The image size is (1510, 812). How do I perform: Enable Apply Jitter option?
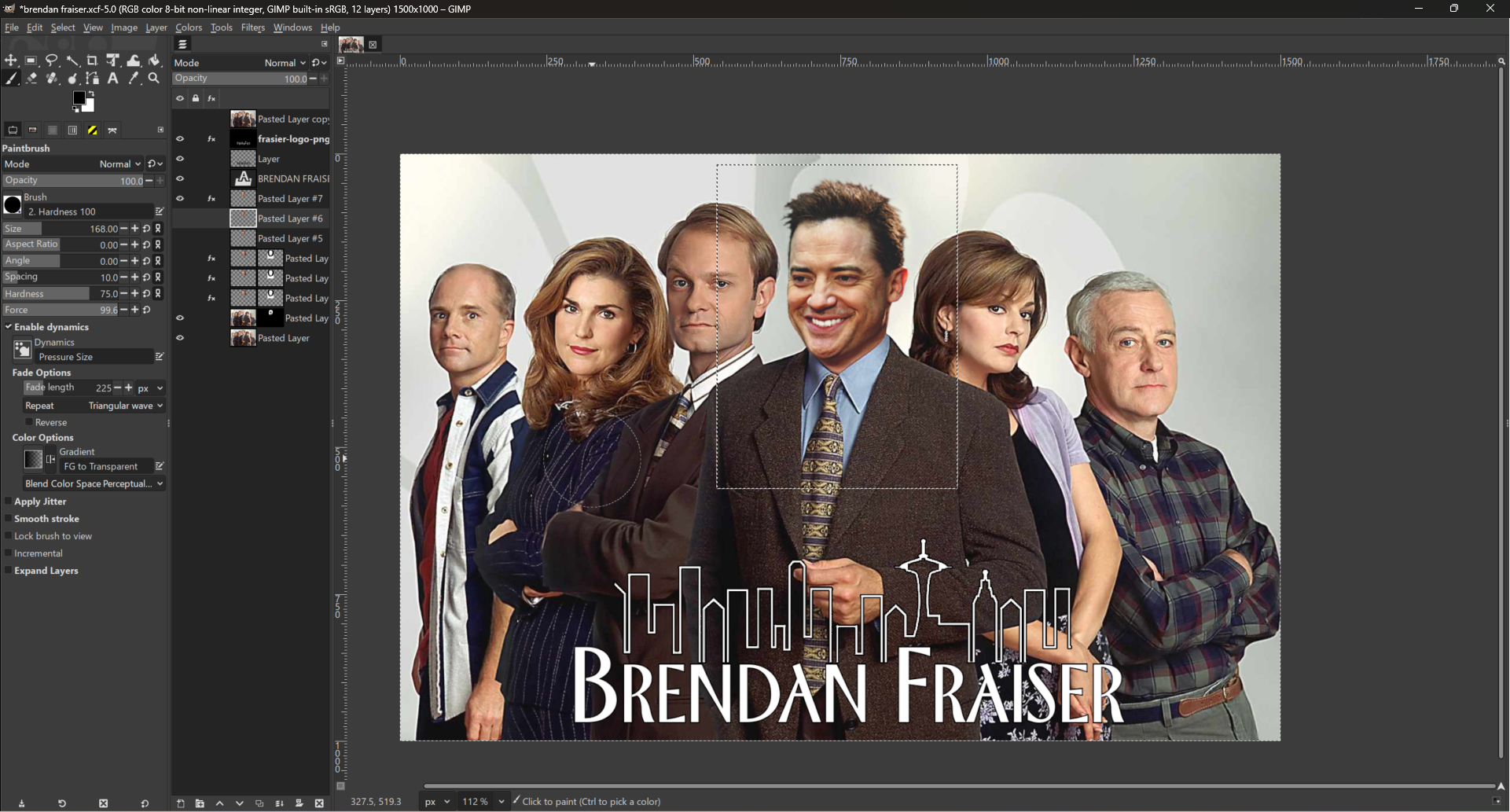[9, 502]
